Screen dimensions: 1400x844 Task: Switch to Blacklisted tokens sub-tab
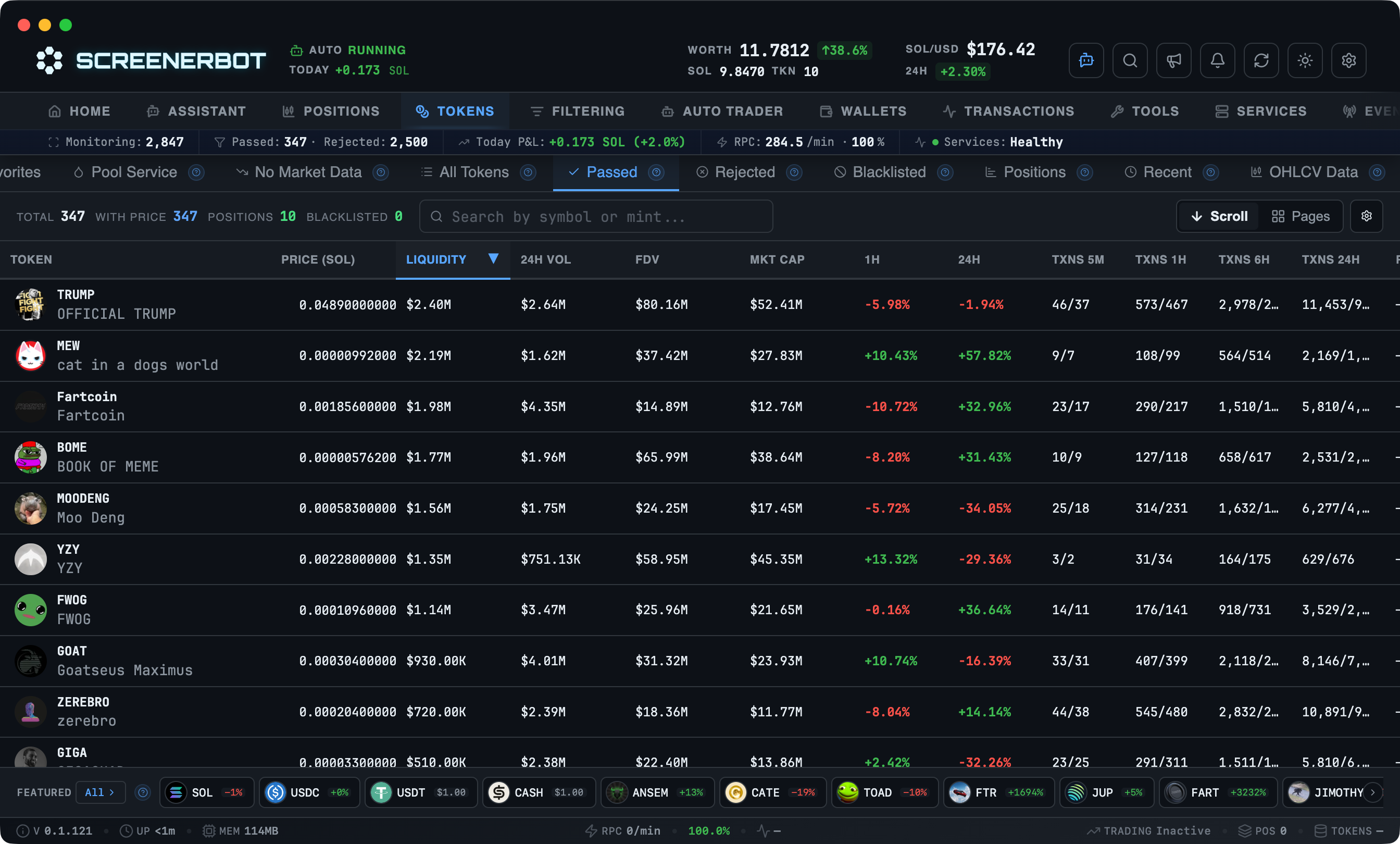tap(880, 172)
